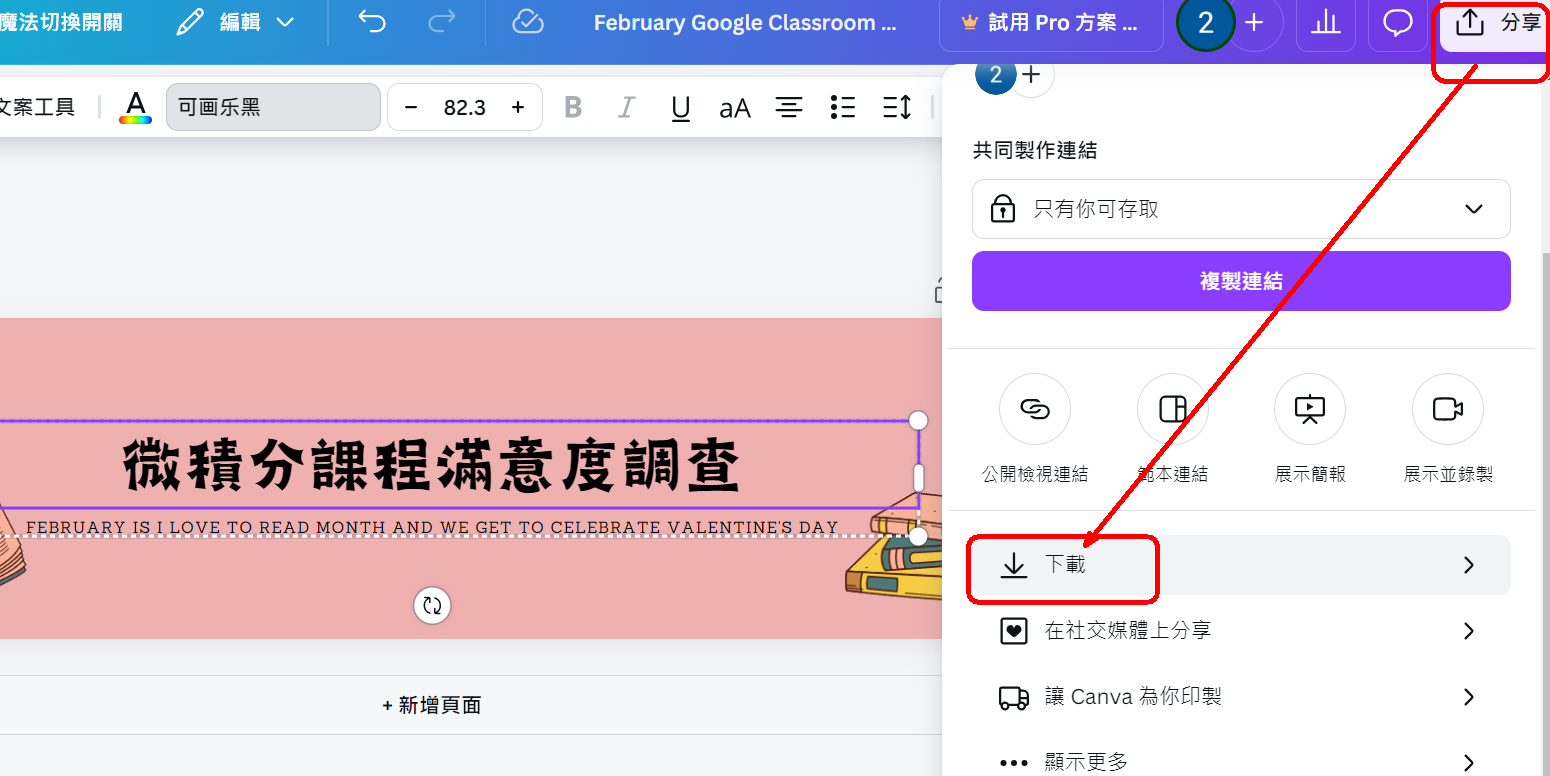This screenshot has height=776, width=1550.
Task: Click the undo arrow icon
Action: pos(372,22)
